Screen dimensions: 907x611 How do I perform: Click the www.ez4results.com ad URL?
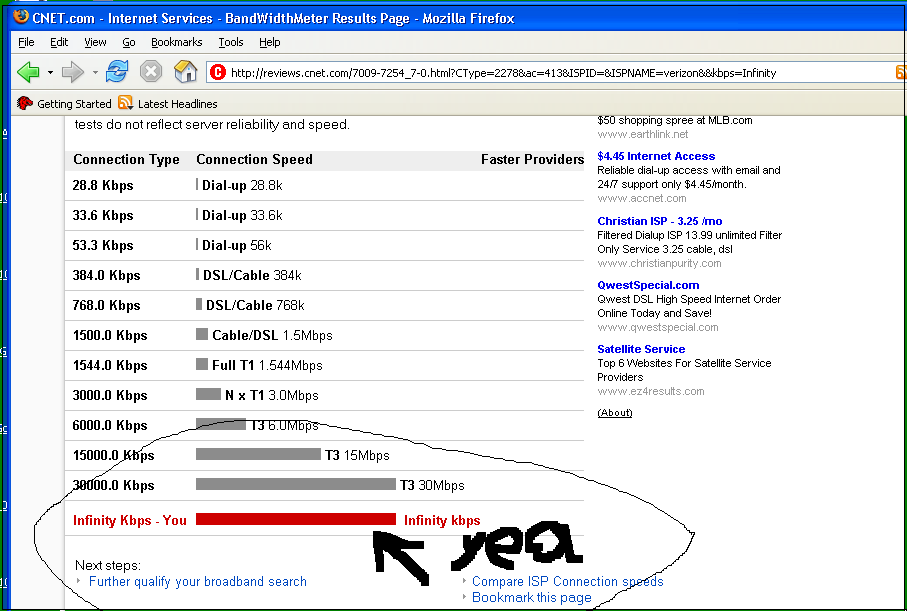(x=651, y=391)
